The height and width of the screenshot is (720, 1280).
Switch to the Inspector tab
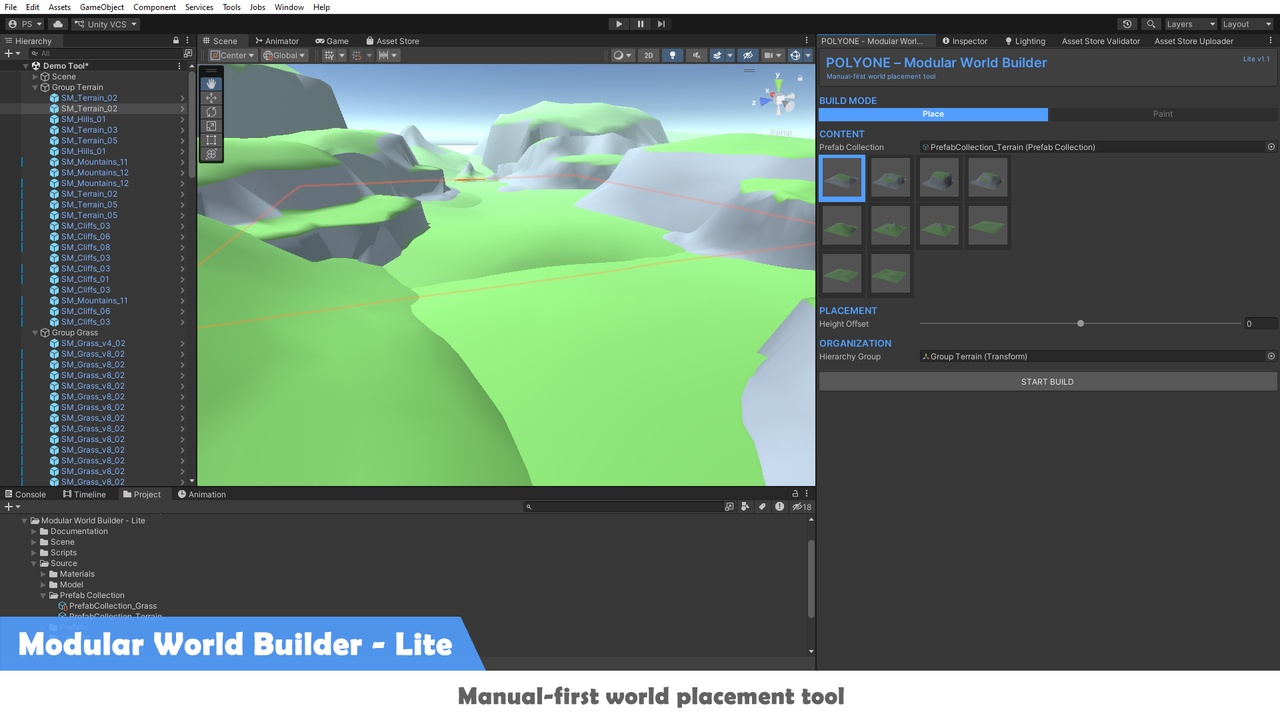click(x=965, y=41)
